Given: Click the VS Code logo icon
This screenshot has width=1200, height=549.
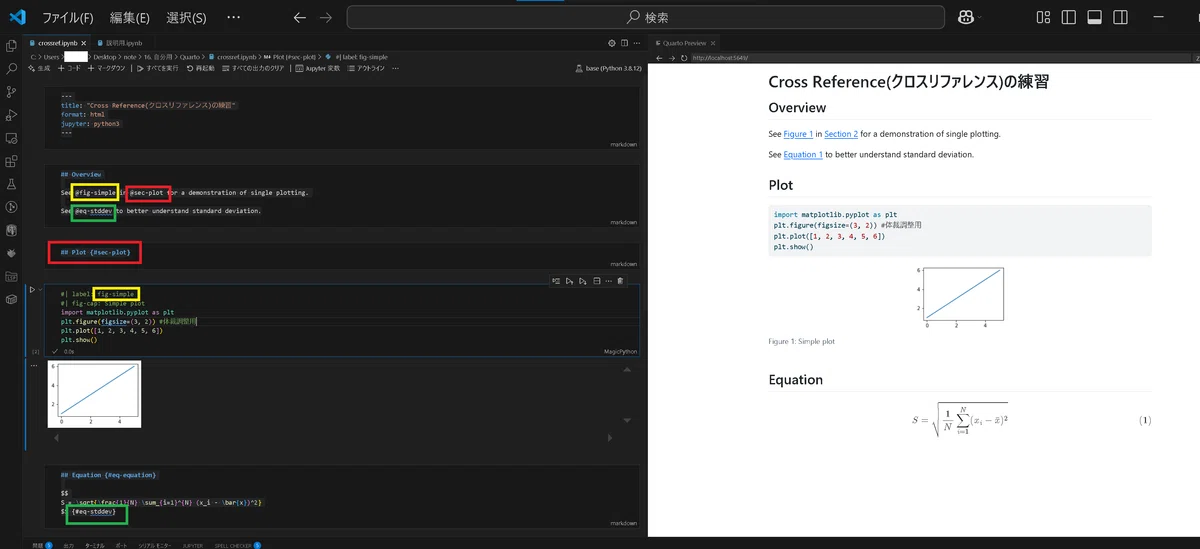Looking at the screenshot, I should click(17, 17).
